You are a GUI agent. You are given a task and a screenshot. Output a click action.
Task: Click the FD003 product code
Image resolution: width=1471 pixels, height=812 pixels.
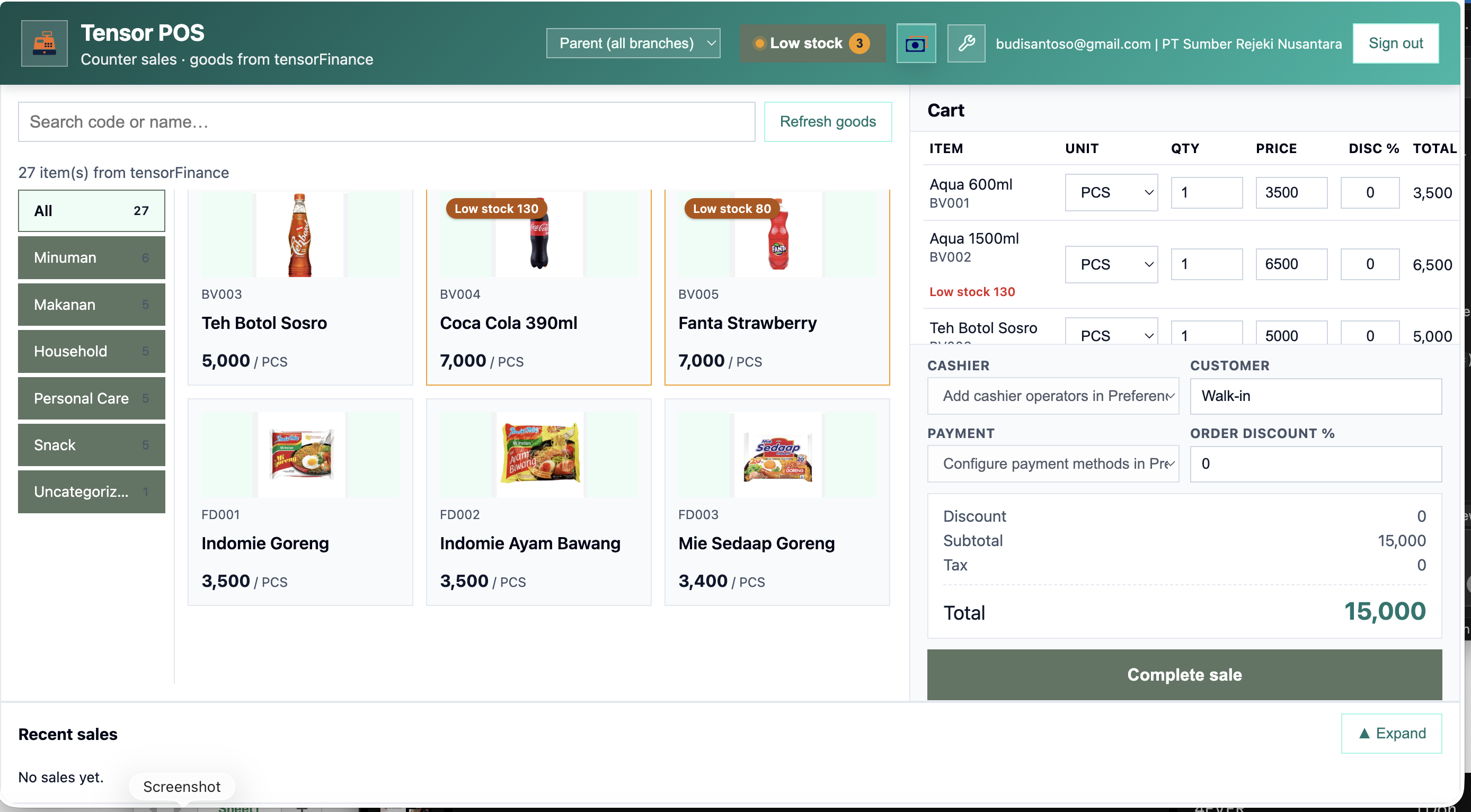click(698, 515)
